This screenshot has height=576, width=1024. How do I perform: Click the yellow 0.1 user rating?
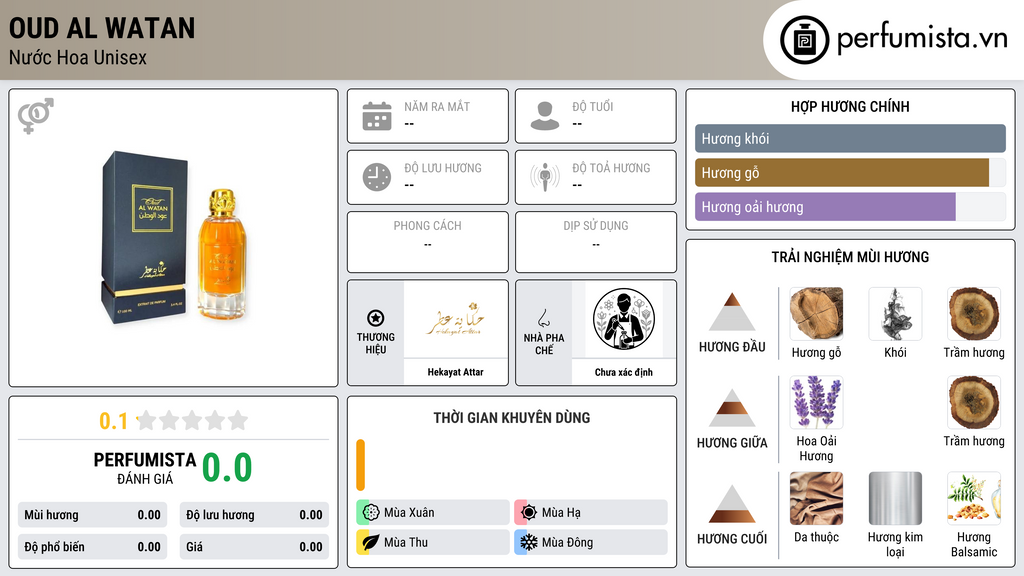pos(113,421)
